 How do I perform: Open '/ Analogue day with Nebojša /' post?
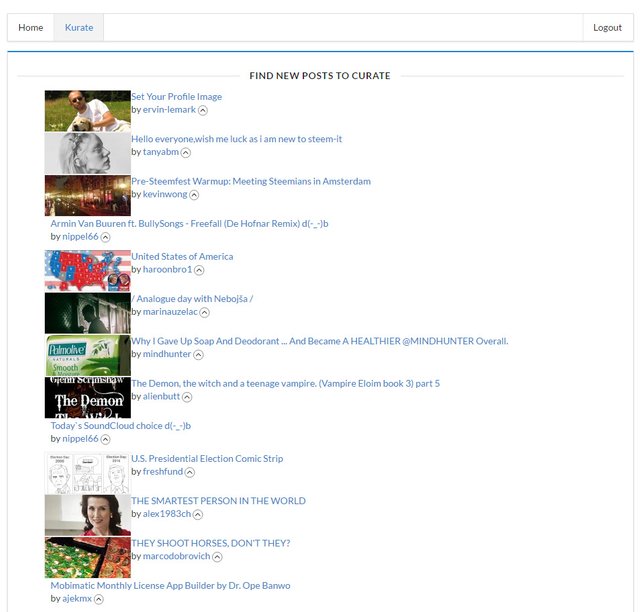[192, 299]
